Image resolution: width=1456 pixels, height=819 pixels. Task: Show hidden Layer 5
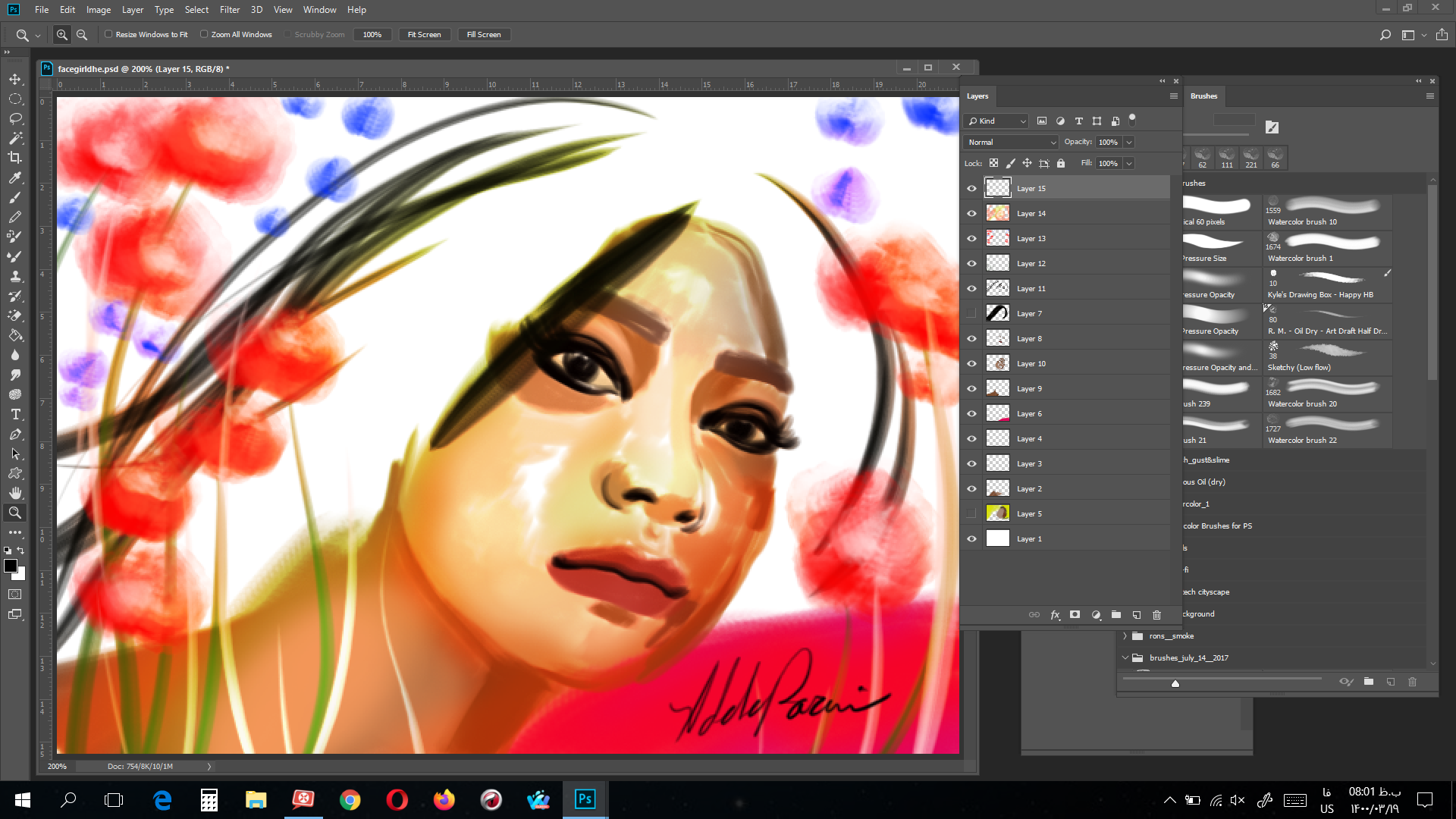point(971,514)
